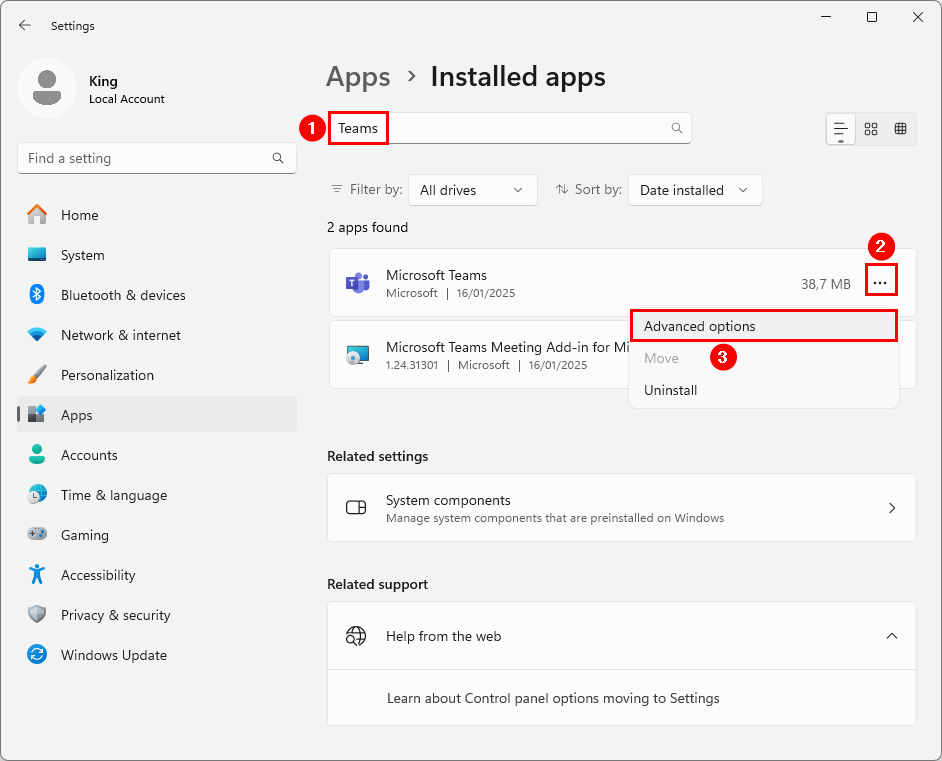The image size is (942, 761).
Task: Go to Privacy & security settings
Action: pyautogui.click(x=115, y=615)
